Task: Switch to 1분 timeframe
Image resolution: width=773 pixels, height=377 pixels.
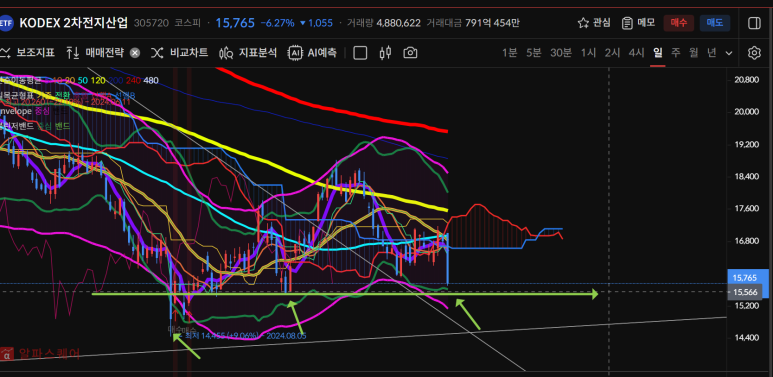Action: coord(510,53)
